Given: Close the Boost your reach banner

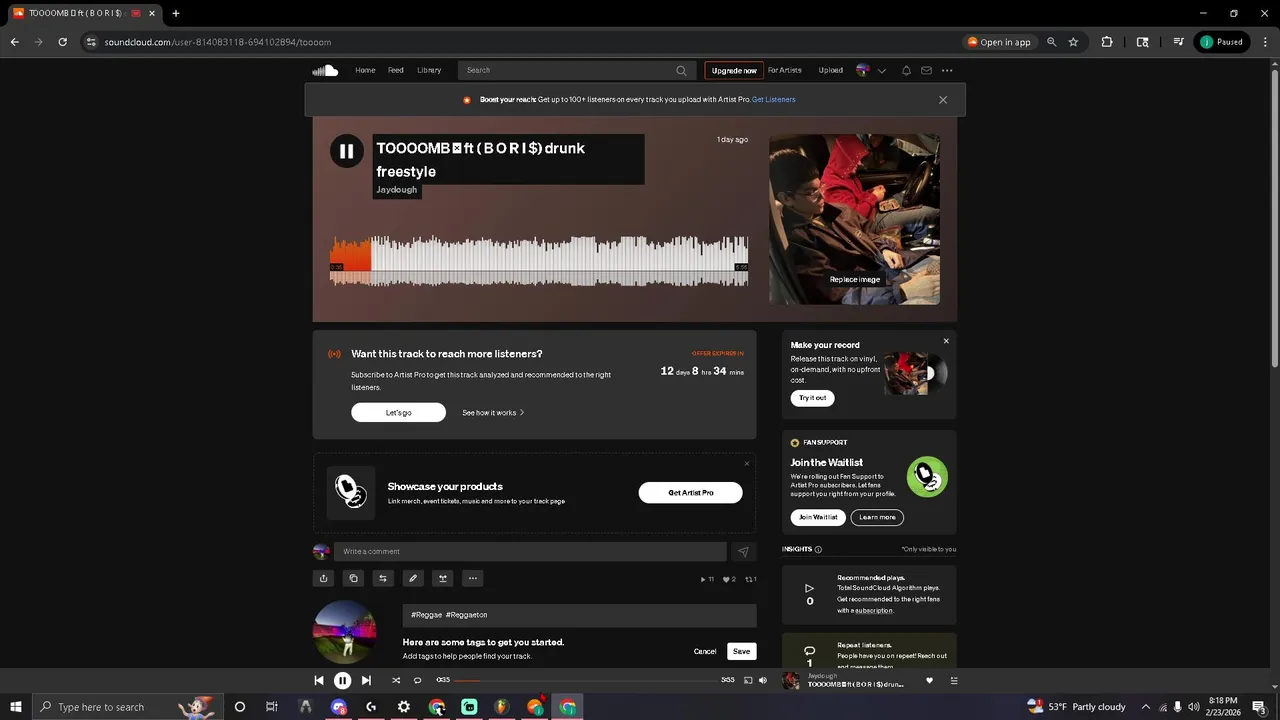Looking at the screenshot, I should point(943,100).
